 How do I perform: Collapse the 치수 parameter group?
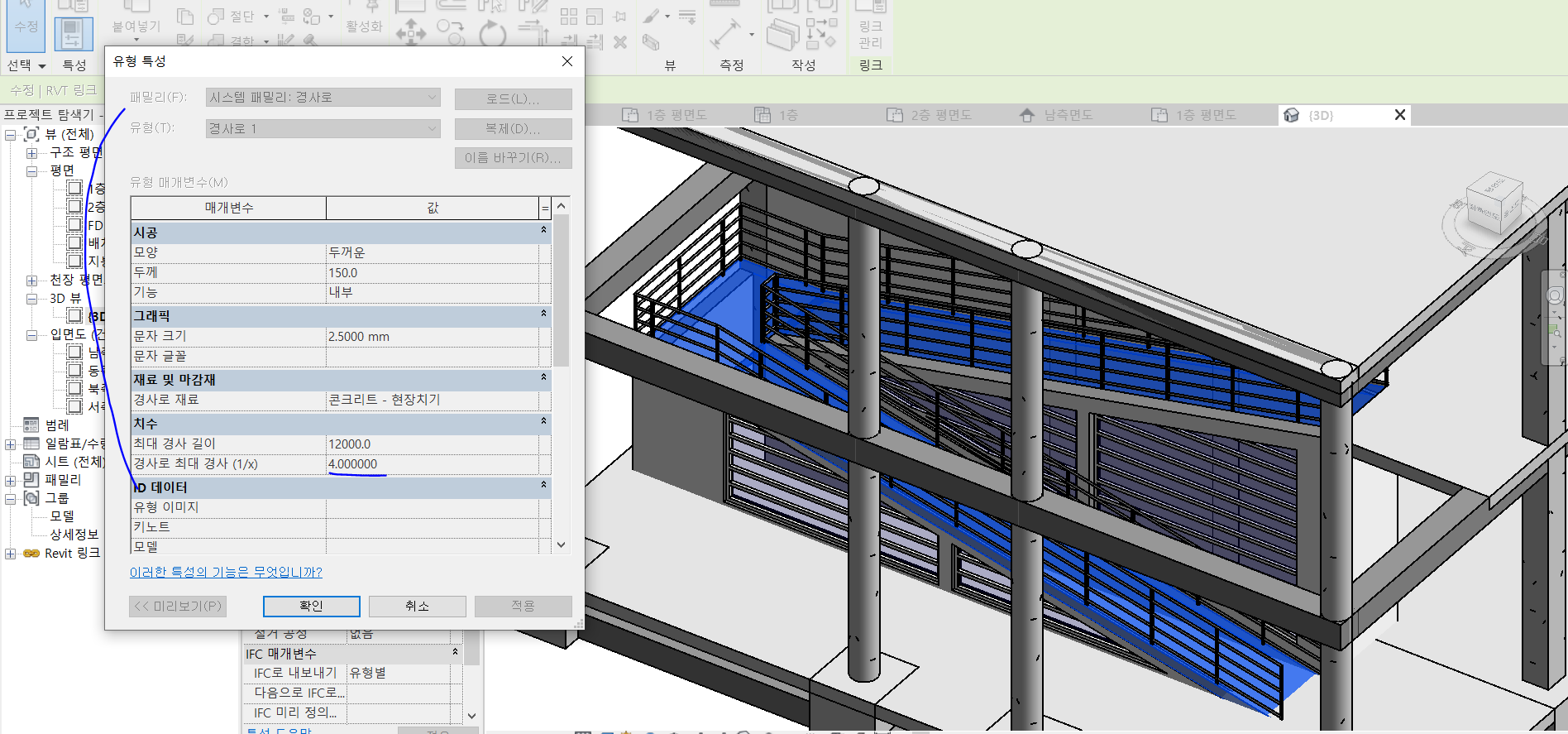pyautogui.click(x=543, y=422)
